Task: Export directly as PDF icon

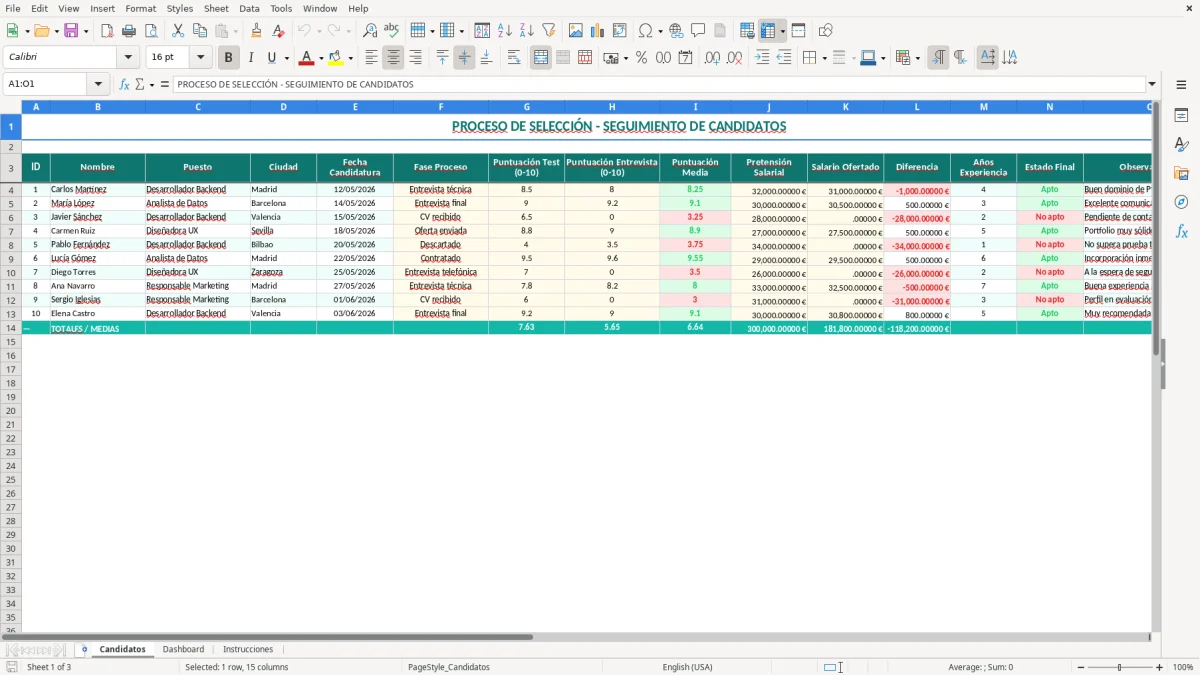Action: click(107, 31)
